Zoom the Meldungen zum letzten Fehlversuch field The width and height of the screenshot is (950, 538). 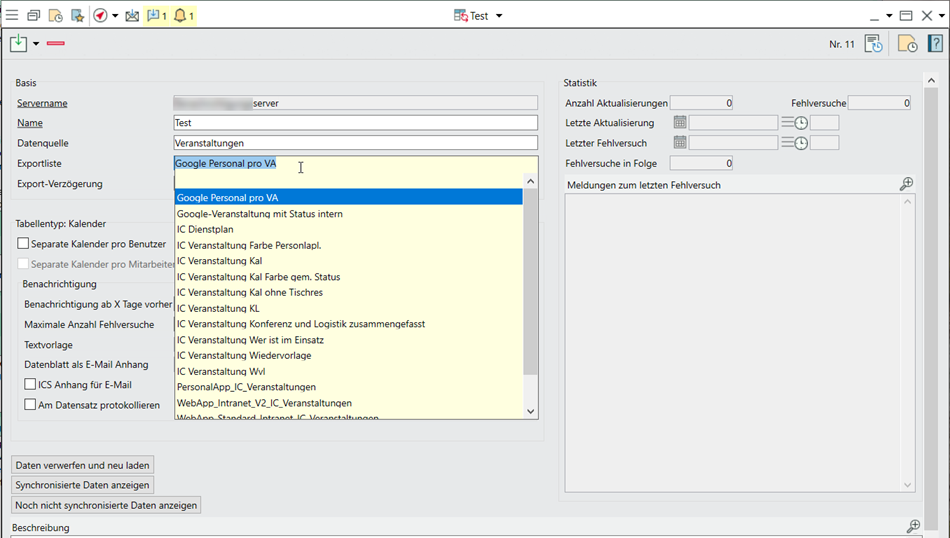[x=906, y=184]
